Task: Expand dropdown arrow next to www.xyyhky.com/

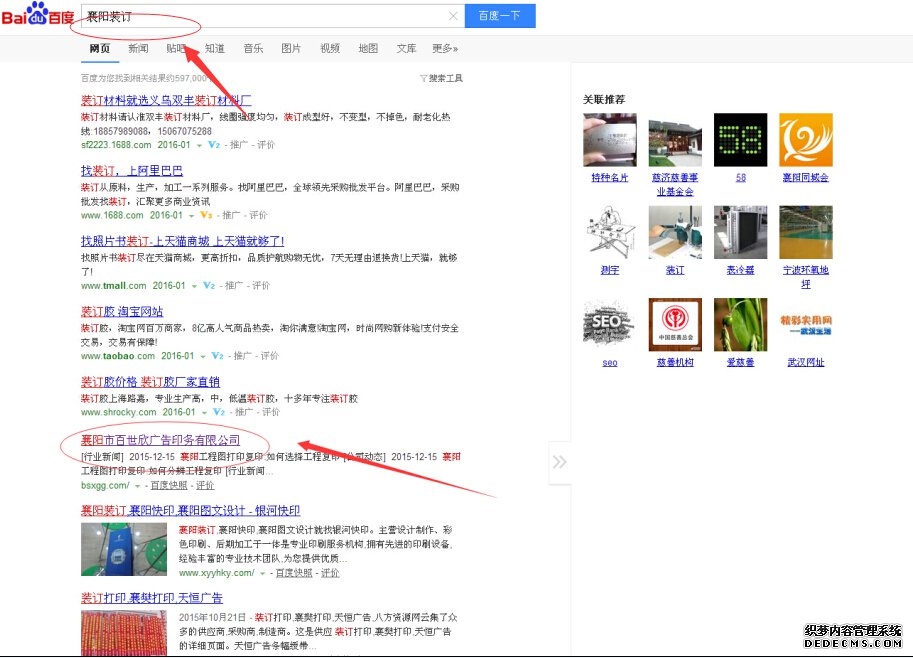Action: point(263,573)
